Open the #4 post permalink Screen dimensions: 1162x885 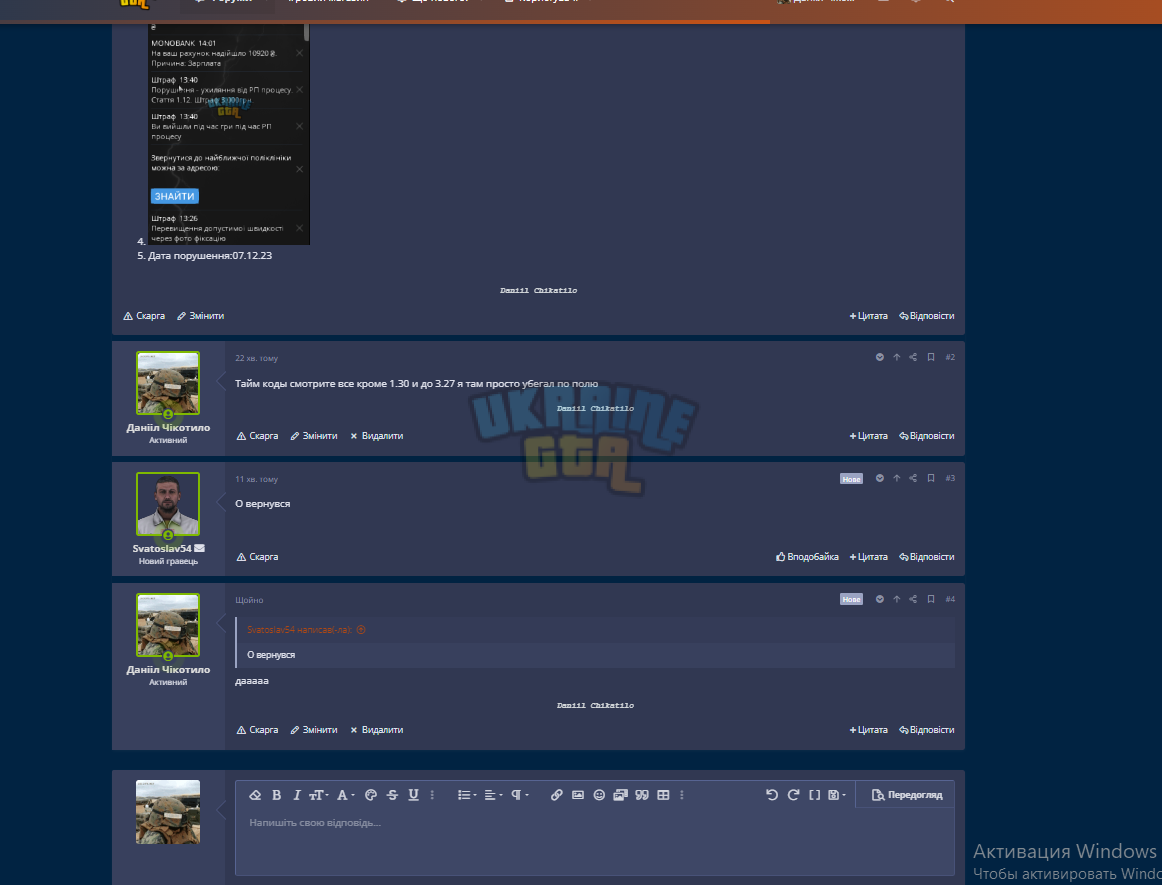point(950,599)
